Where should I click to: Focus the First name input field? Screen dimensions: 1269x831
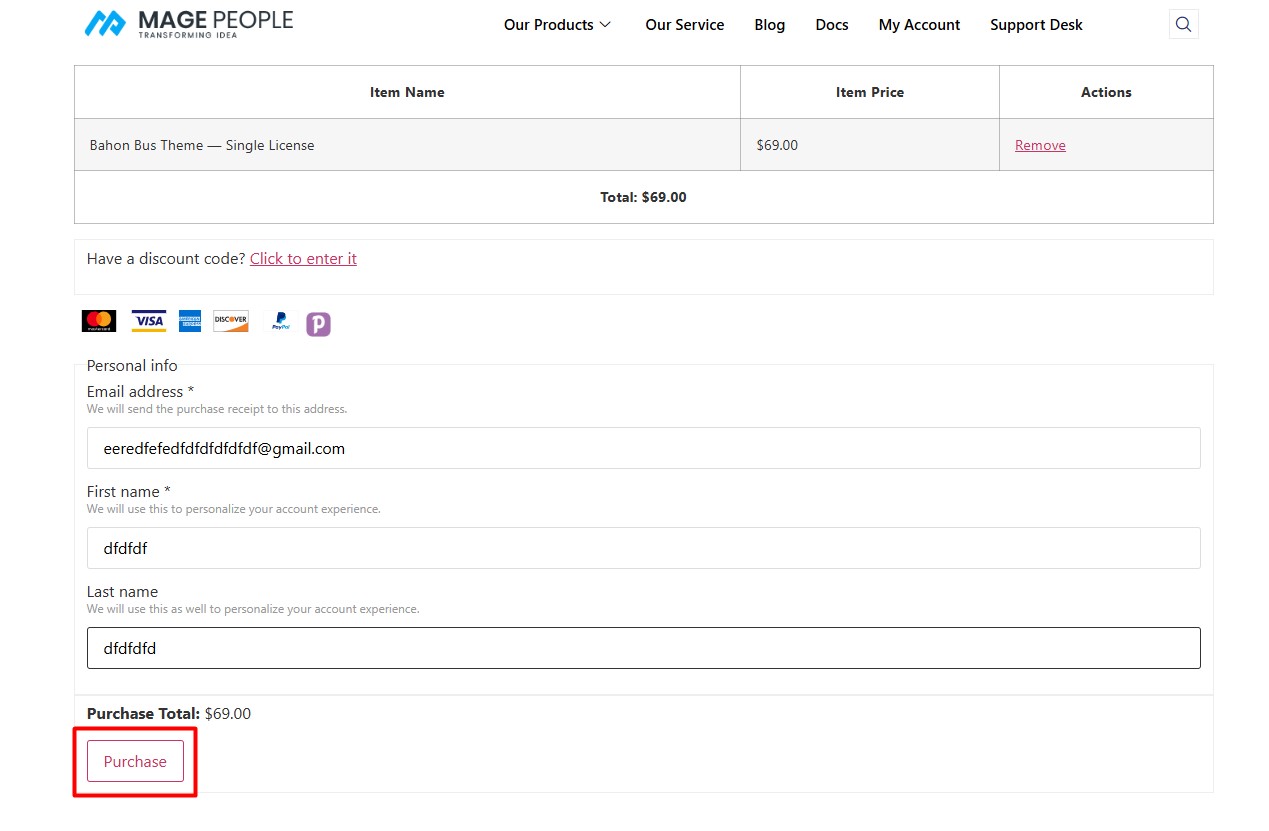pos(643,548)
